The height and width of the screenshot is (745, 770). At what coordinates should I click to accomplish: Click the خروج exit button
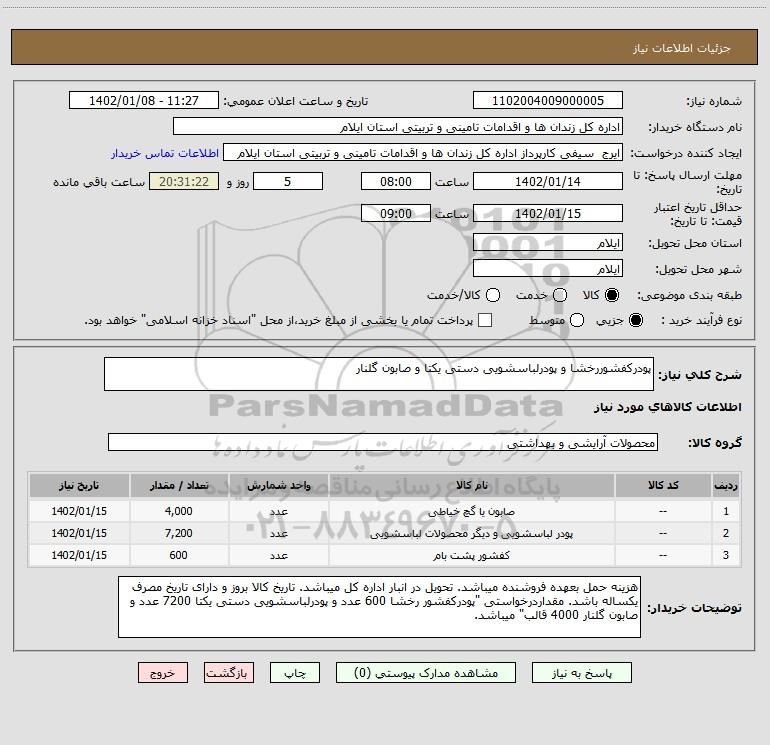point(163,673)
